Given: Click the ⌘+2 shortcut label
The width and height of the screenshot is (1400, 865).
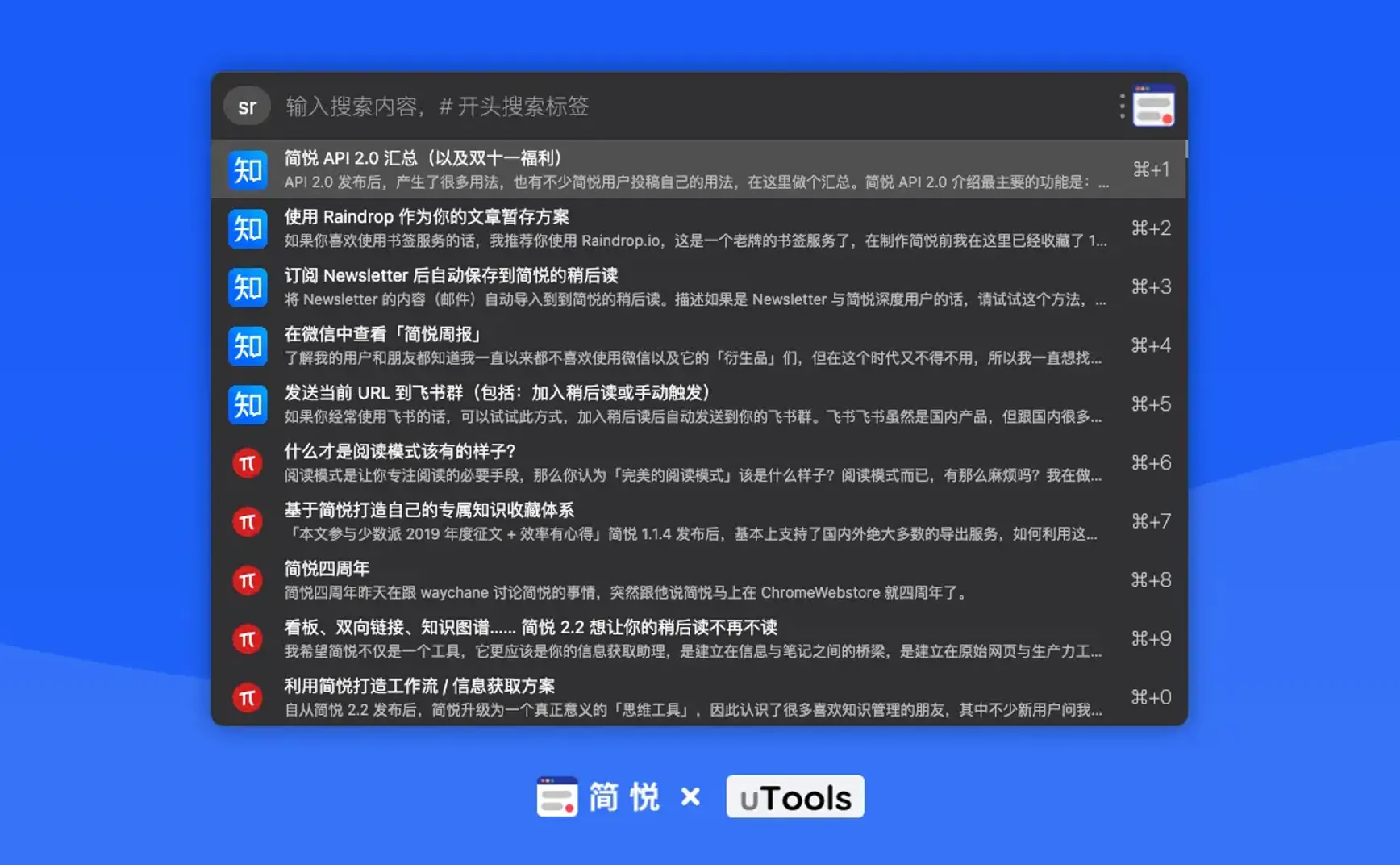Looking at the screenshot, I should coord(1152,228).
